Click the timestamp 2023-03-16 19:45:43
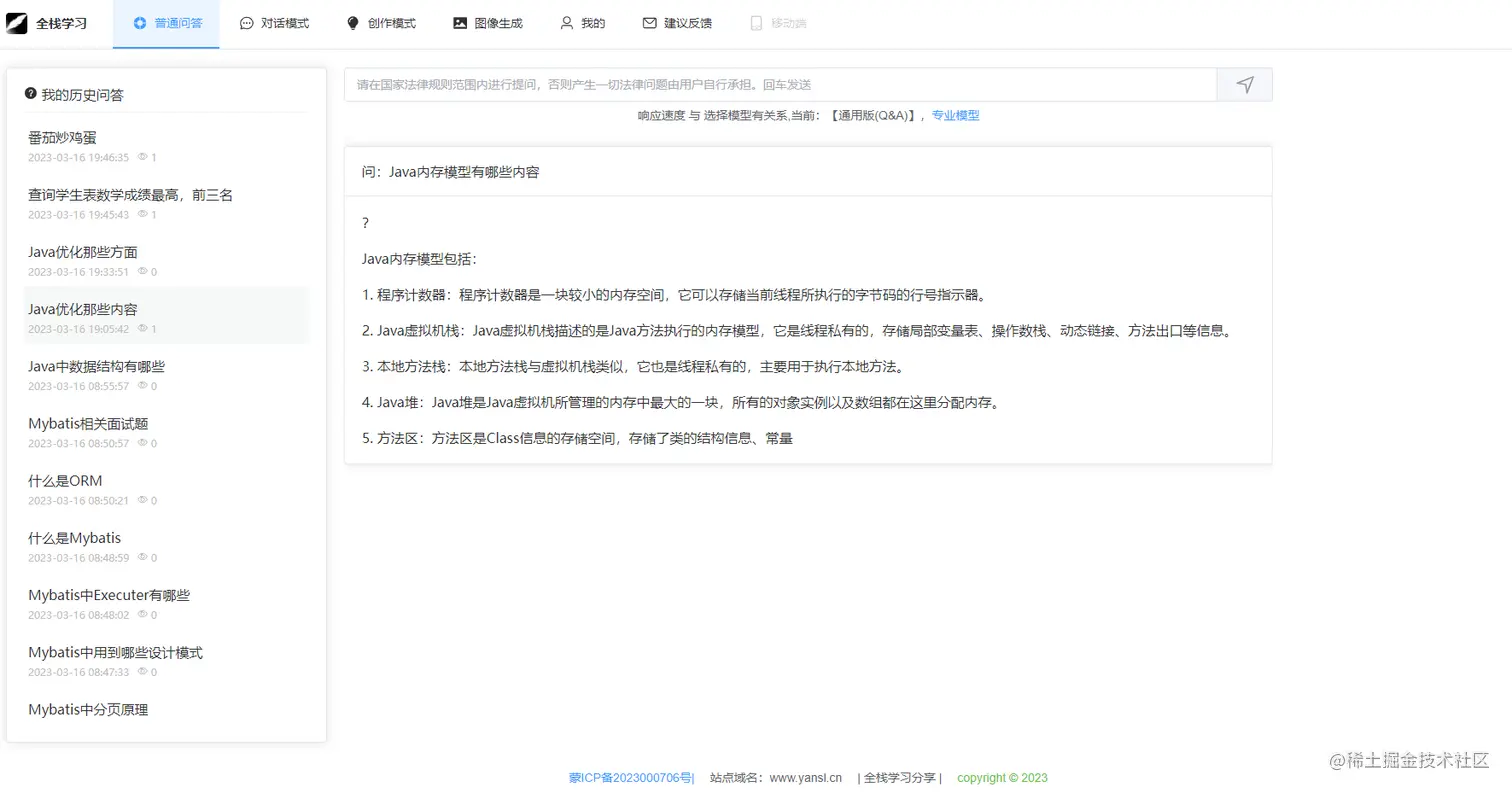The image size is (1512, 793). [79, 215]
